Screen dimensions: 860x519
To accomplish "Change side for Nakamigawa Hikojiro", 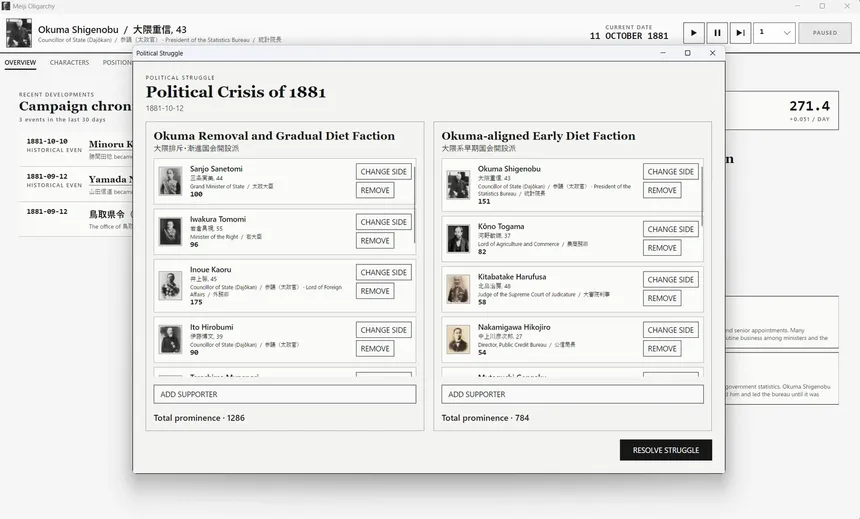I will click(671, 330).
